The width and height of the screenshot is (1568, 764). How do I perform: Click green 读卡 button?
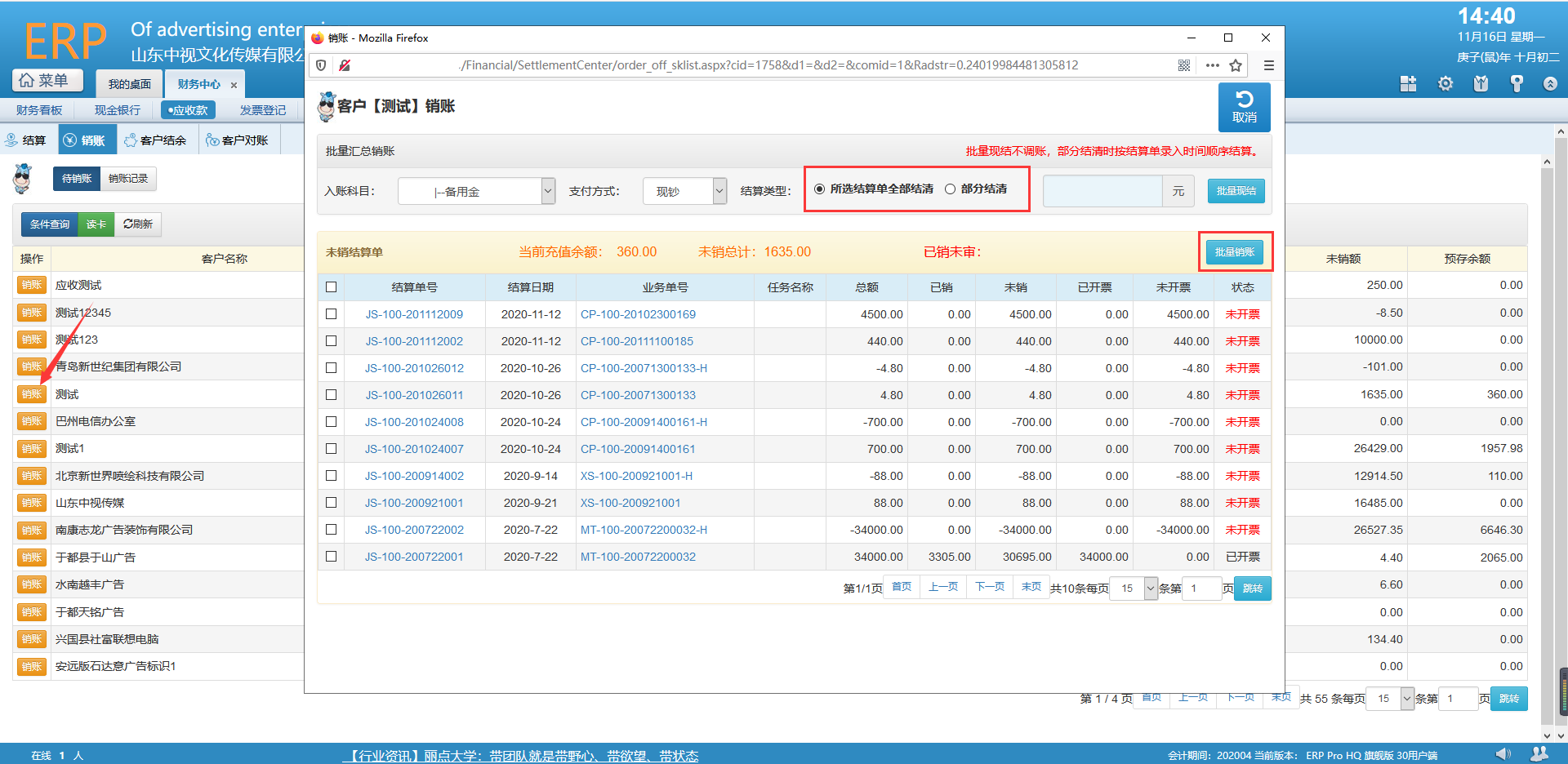[x=96, y=224]
